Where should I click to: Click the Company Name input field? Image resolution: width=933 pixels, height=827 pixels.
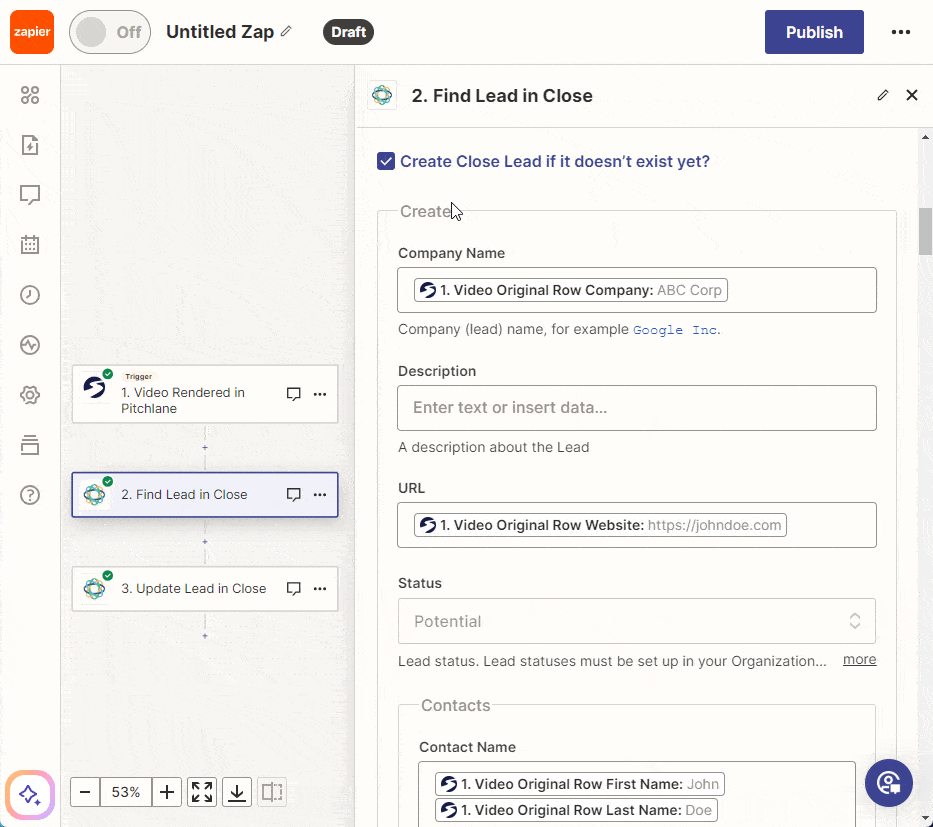point(637,290)
